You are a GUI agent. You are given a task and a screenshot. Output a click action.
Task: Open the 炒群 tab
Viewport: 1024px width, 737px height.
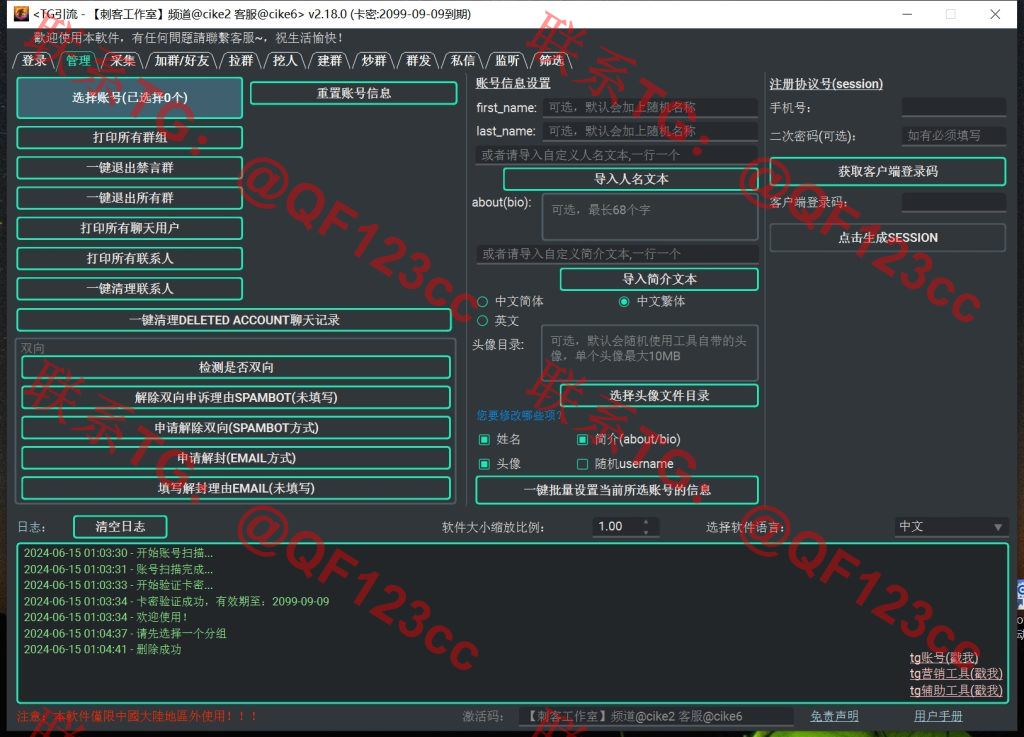pyautogui.click(x=374, y=61)
